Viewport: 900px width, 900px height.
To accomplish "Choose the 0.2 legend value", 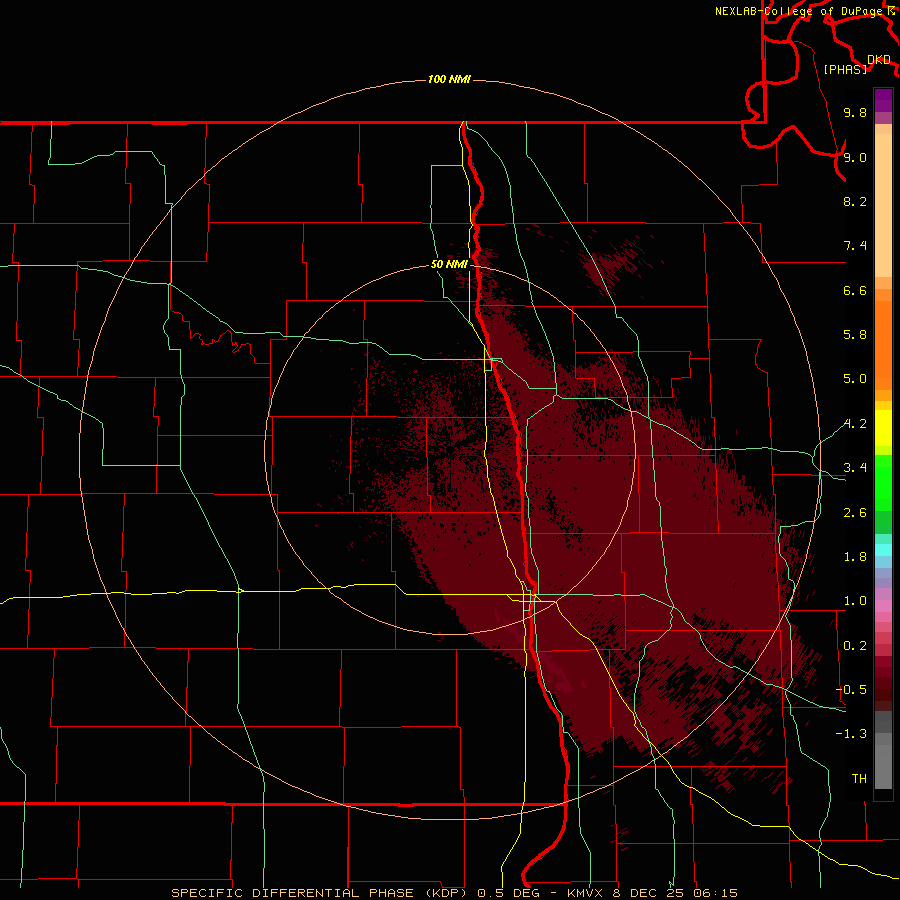I will pyautogui.click(x=855, y=646).
